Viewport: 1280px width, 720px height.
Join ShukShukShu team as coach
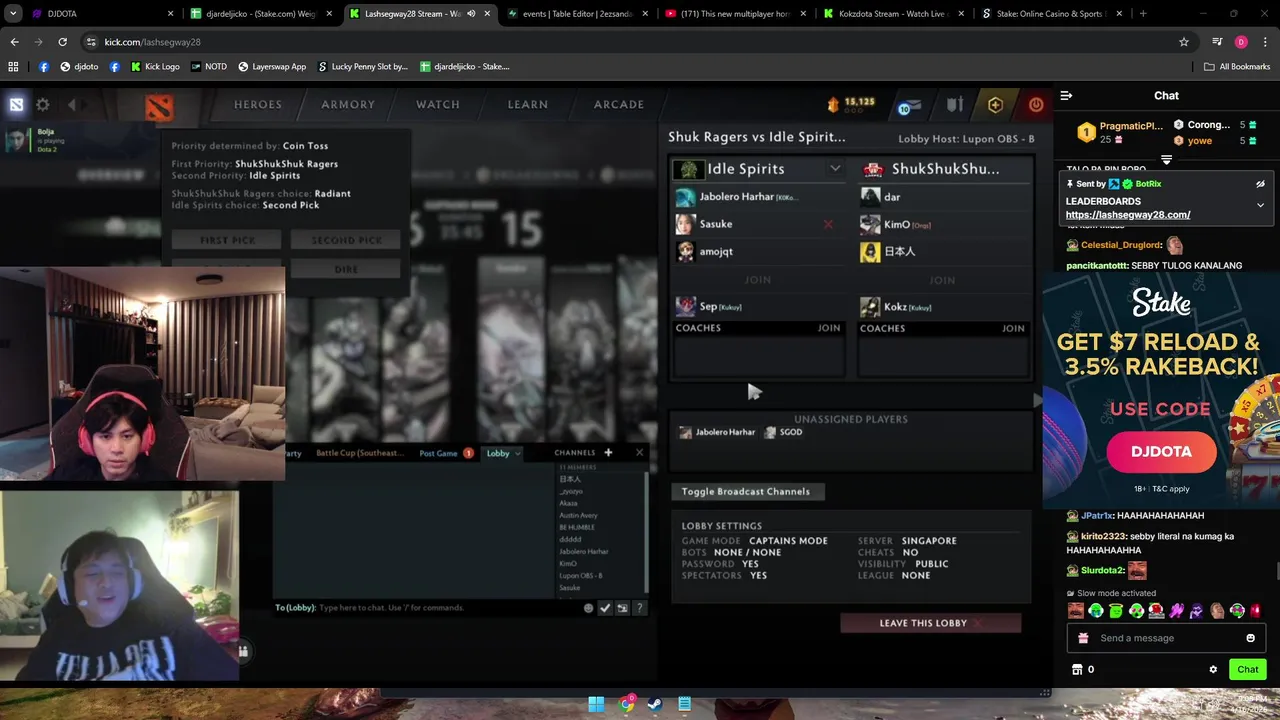(x=1013, y=328)
